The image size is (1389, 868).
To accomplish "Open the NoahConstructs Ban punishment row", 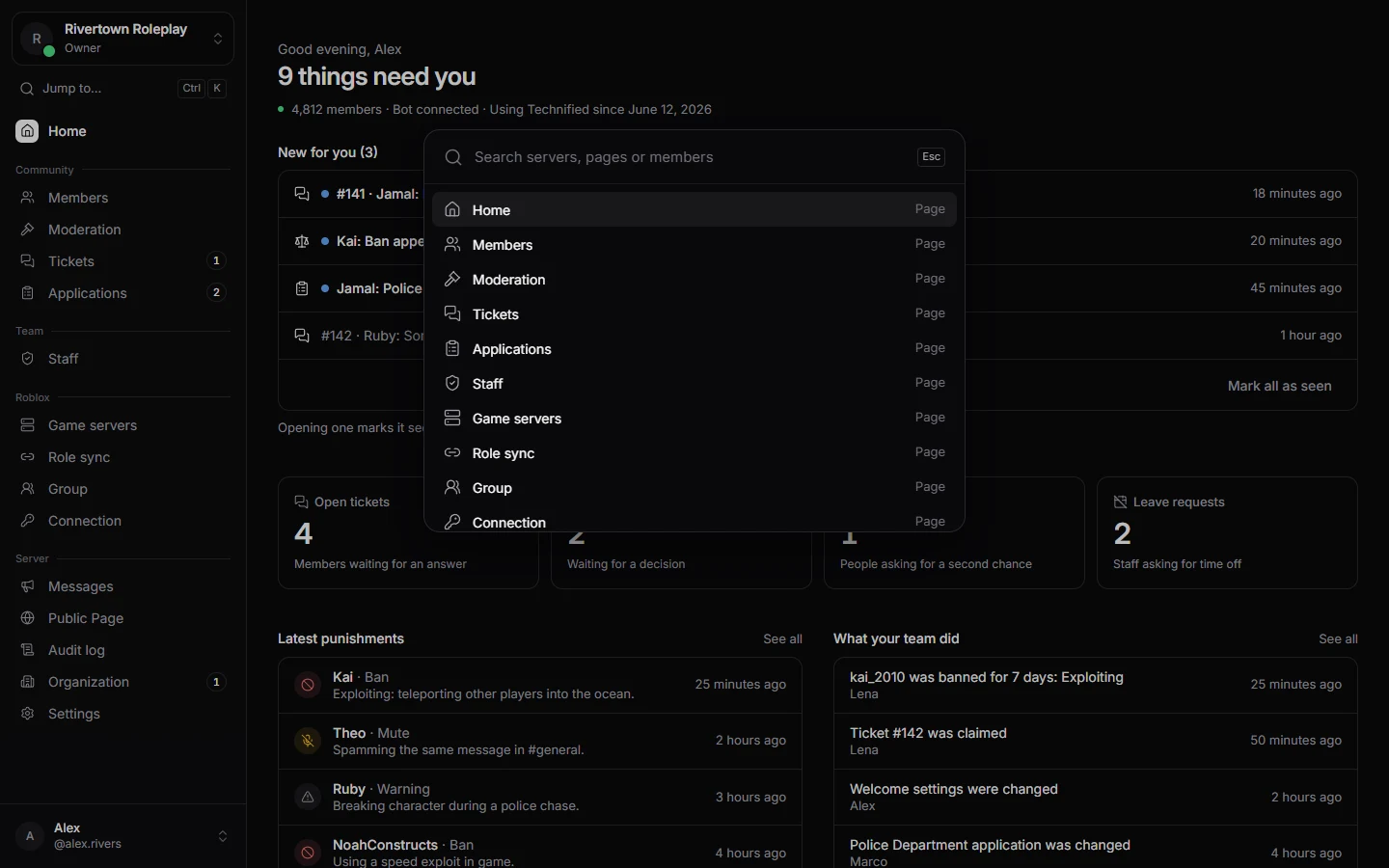I will coord(540,847).
